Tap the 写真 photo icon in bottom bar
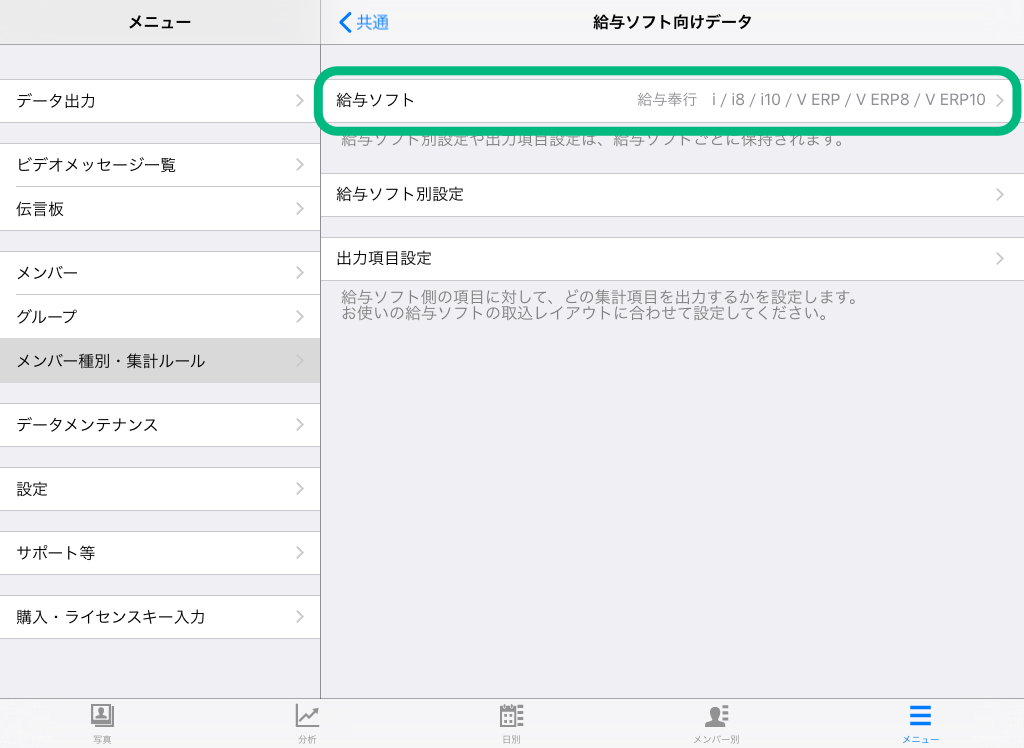 coord(102,716)
